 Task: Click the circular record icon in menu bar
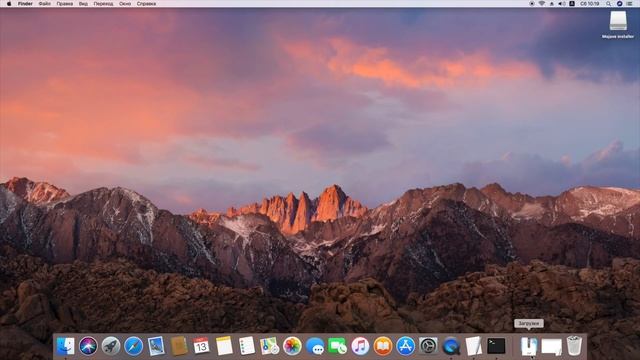pyautogui.click(x=531, y=4)
